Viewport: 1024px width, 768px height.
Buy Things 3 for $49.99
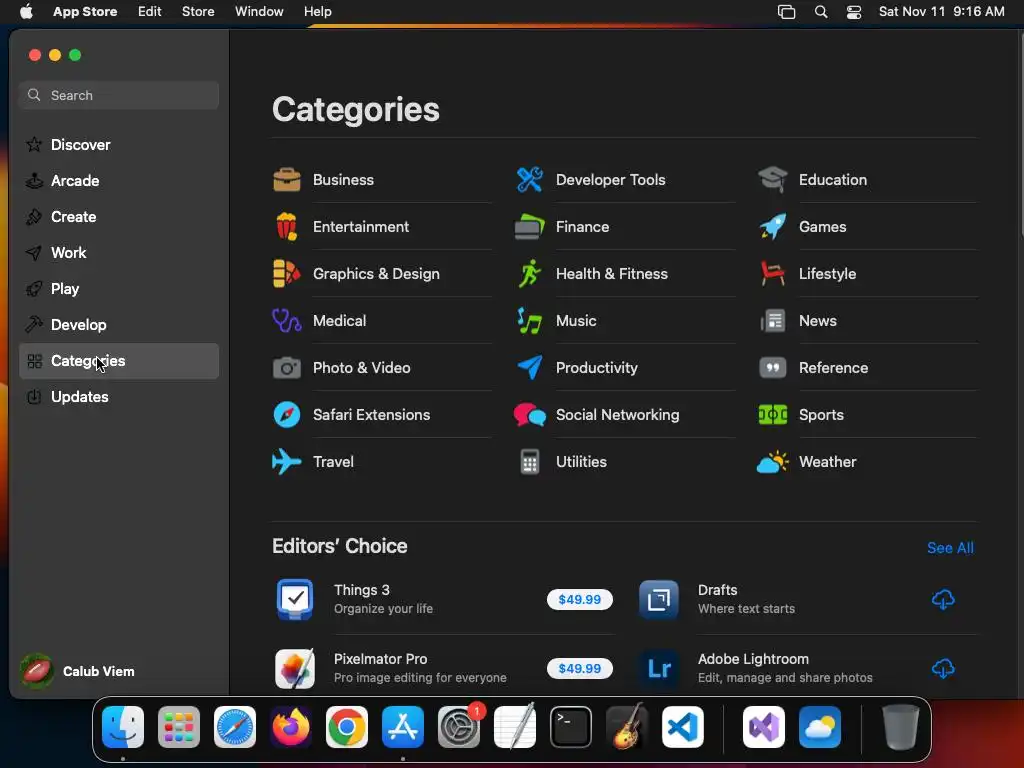point(580,600)
